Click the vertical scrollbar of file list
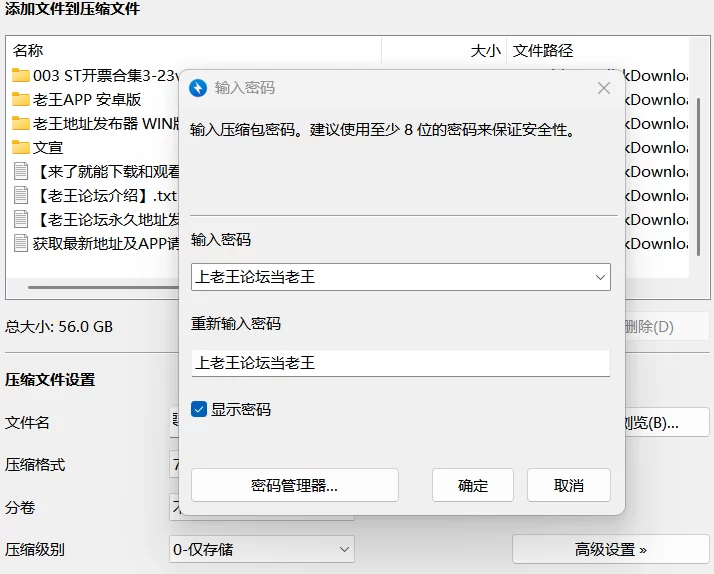Image resolution: width=714 pixels, height=574 pixels. coord(699,177)
